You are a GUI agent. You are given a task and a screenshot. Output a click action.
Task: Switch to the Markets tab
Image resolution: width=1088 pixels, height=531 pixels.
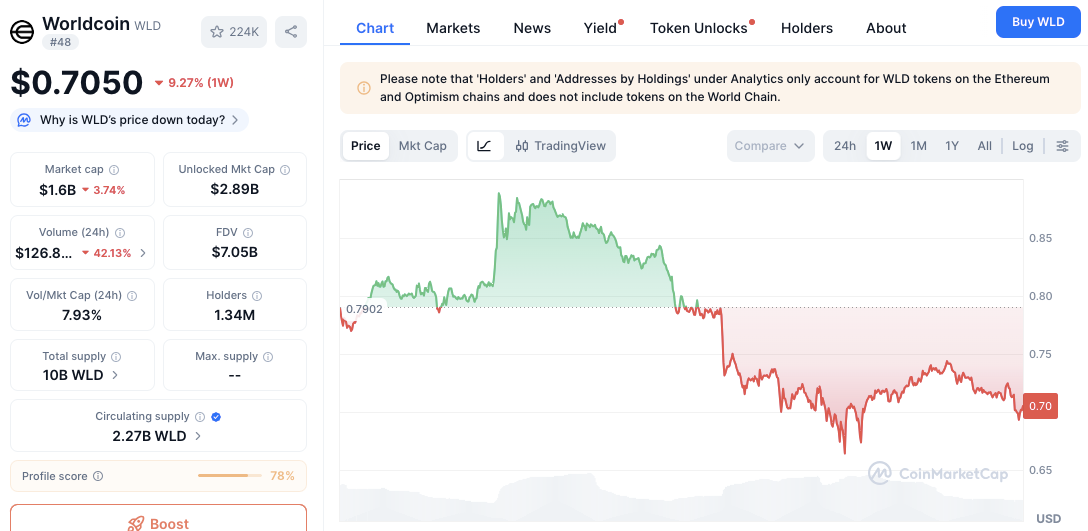453,28
